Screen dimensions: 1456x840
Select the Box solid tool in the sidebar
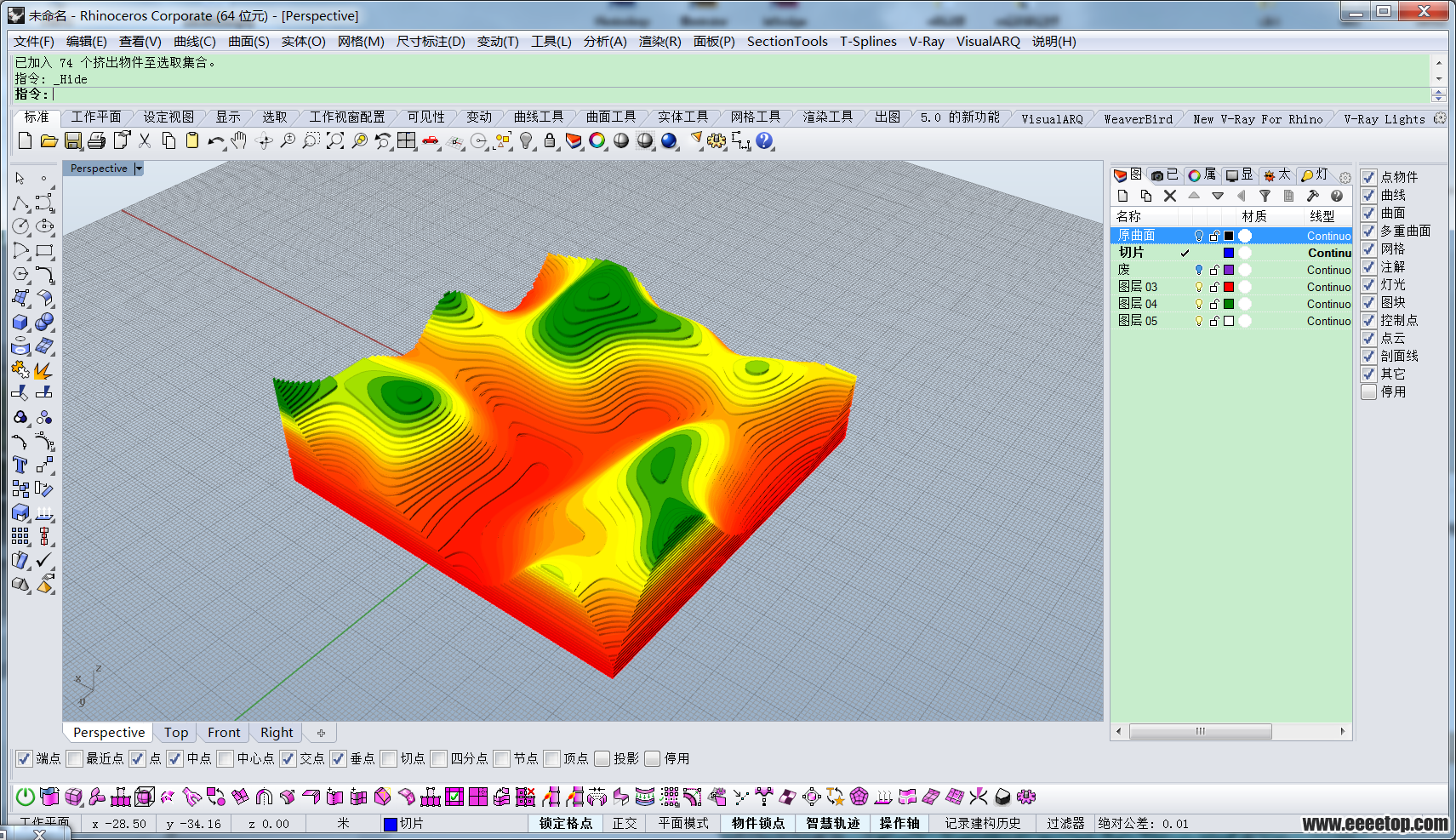coord(20,322)
